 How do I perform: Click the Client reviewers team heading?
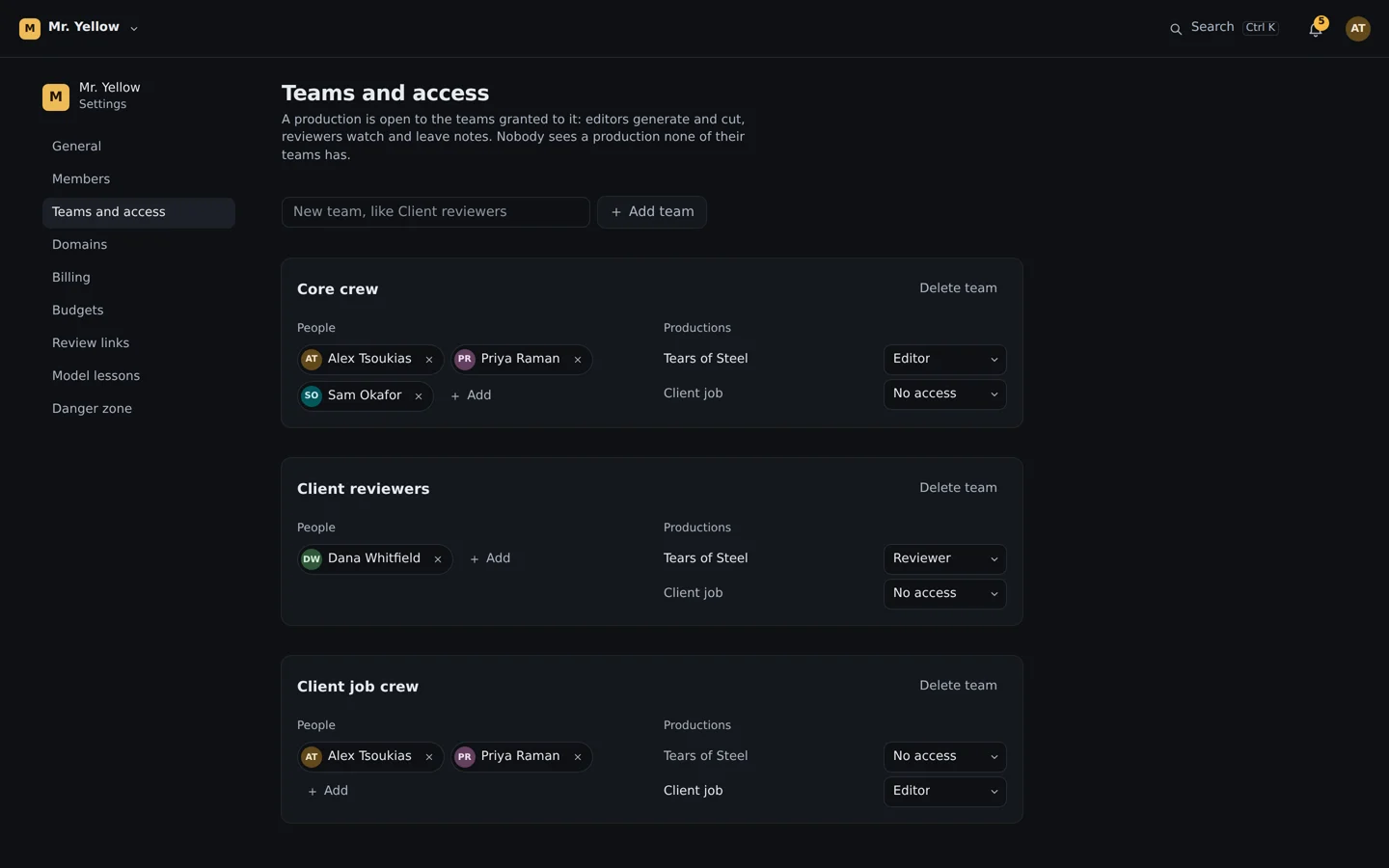tap(364, 489)
